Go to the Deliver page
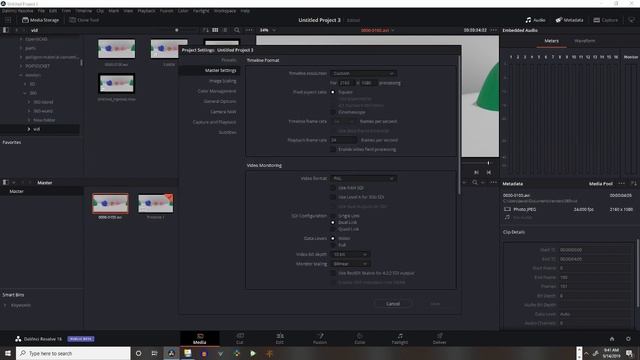This screenshot has width=640, height=360. coord(440,339)
